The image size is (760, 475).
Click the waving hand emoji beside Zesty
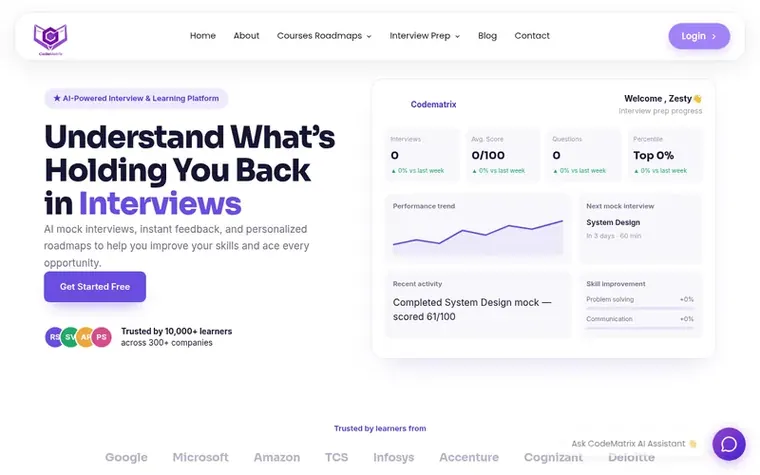point(697,99)
